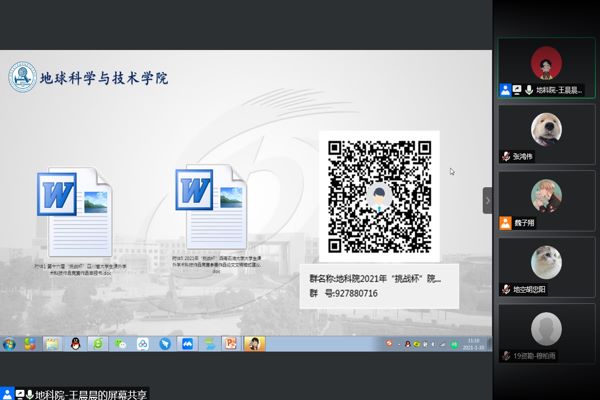Screen dimensions: 600x400
Task: Select 张鸿伟's dog avatar tile
Action: point(545,132)
